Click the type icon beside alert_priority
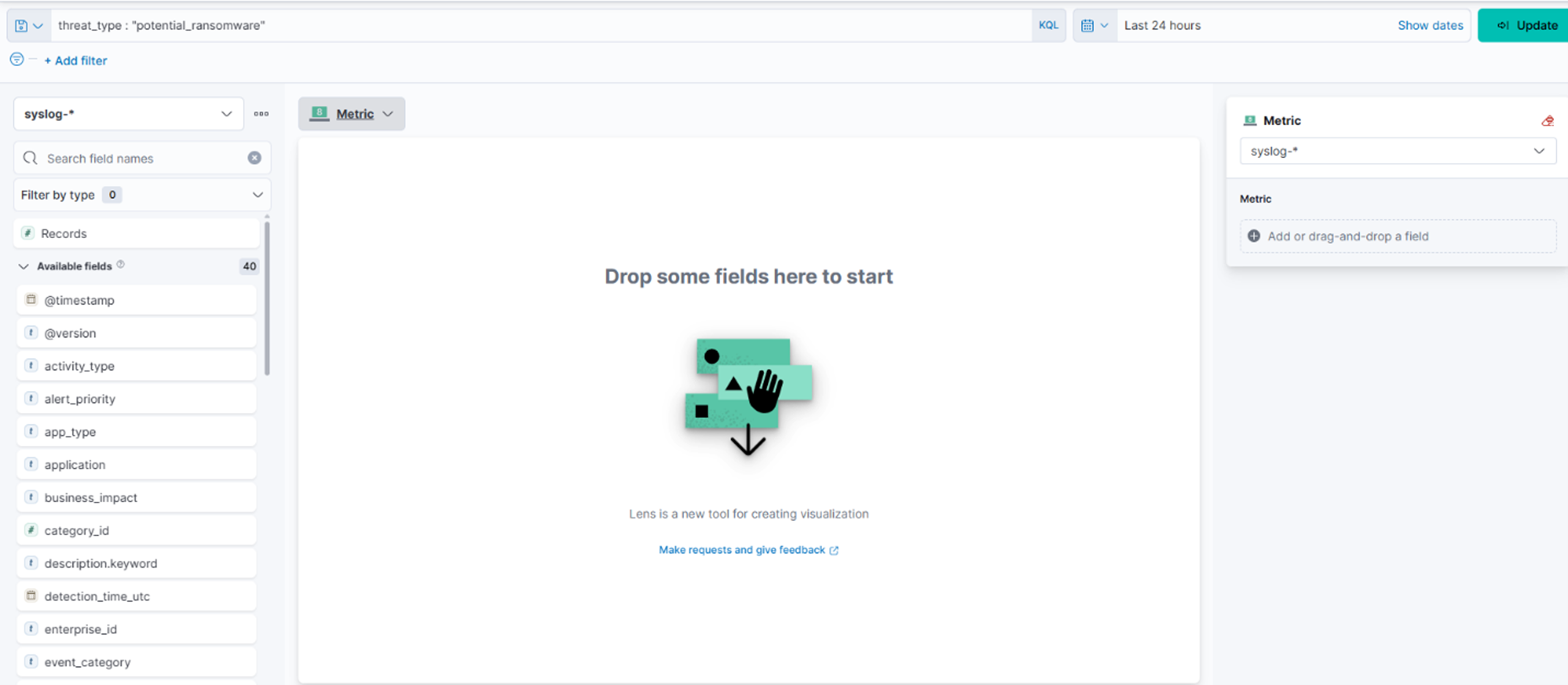 coord(31,398)
